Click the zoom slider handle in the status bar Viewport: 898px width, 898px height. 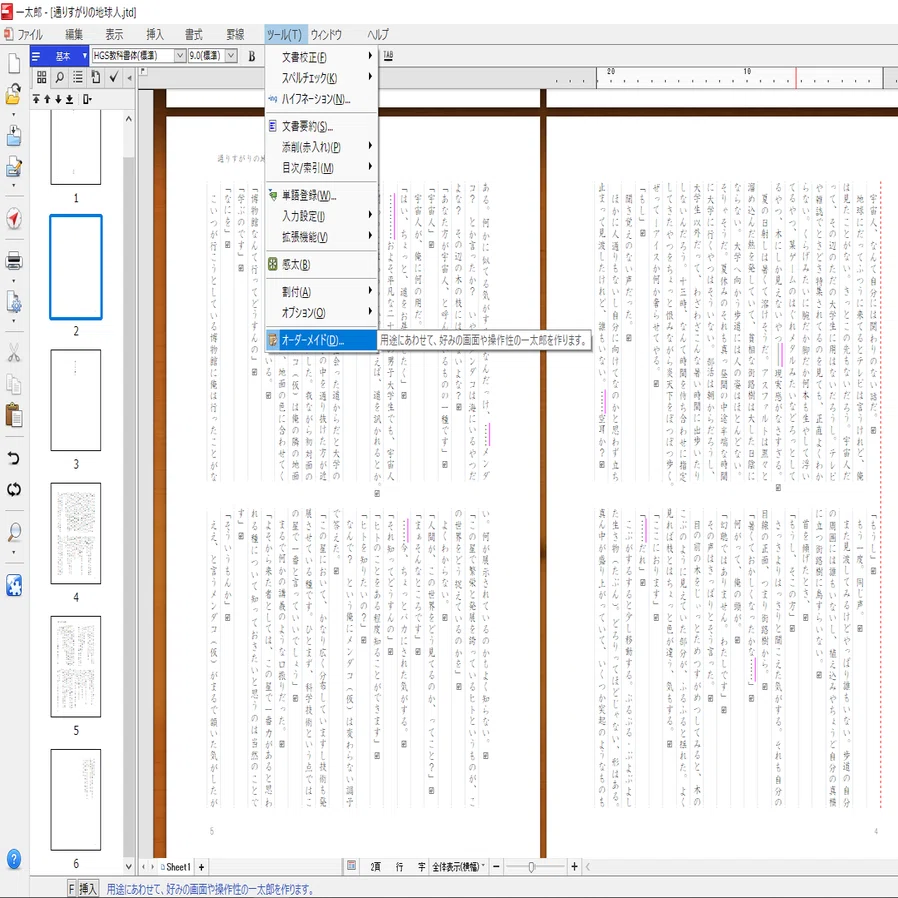(531, 867)
